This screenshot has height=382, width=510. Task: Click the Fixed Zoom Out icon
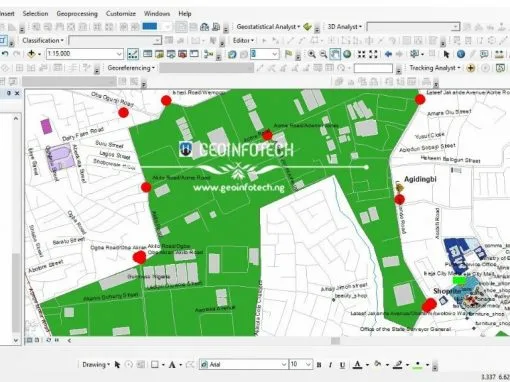click(373, 54)
